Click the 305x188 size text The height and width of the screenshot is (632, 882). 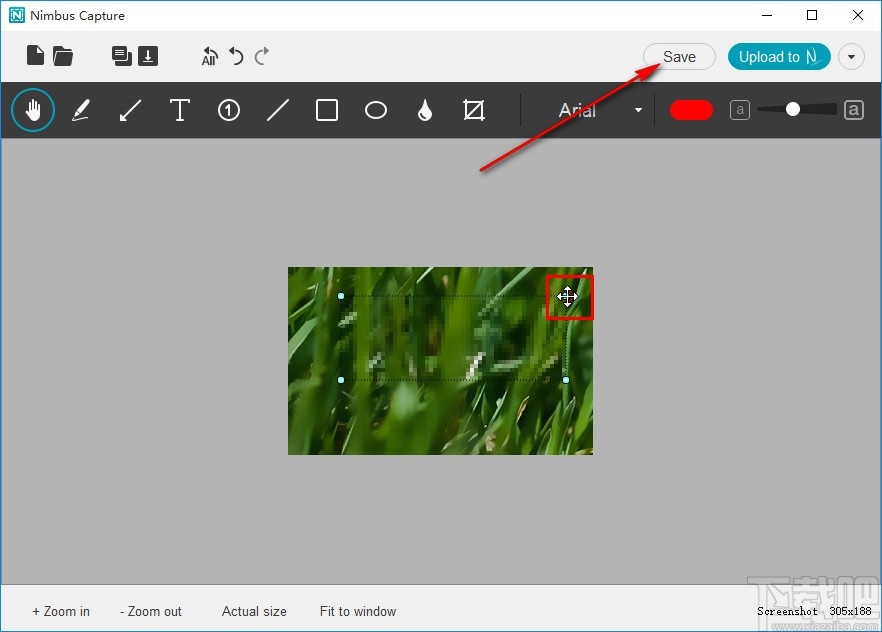pyautogui.click(x=850, y=611)
